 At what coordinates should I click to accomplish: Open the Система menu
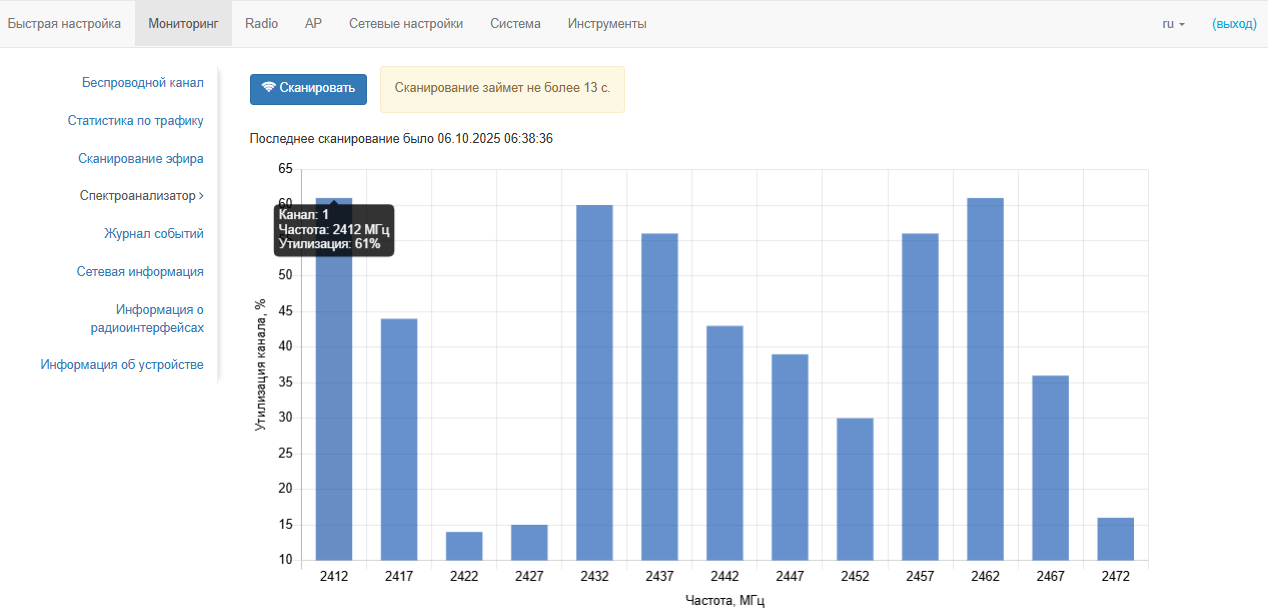tap(515, 24)
